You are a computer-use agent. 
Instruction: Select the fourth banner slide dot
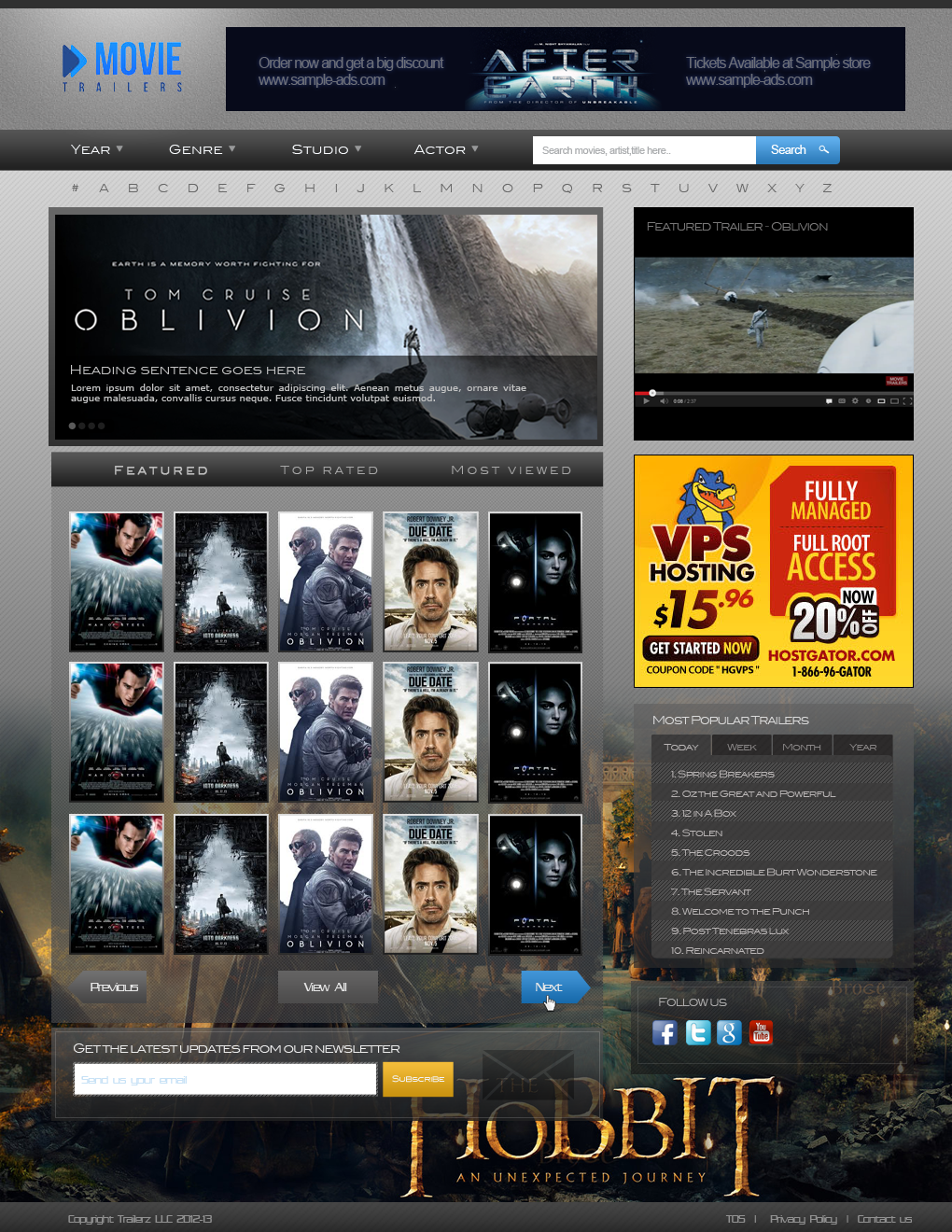point(101,426)
